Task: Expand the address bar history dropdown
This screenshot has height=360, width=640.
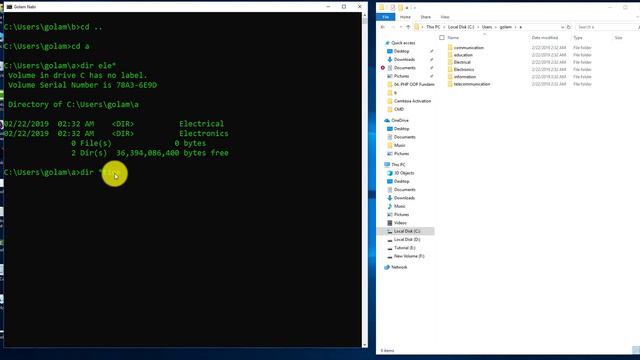Action: tap(562, 27)
